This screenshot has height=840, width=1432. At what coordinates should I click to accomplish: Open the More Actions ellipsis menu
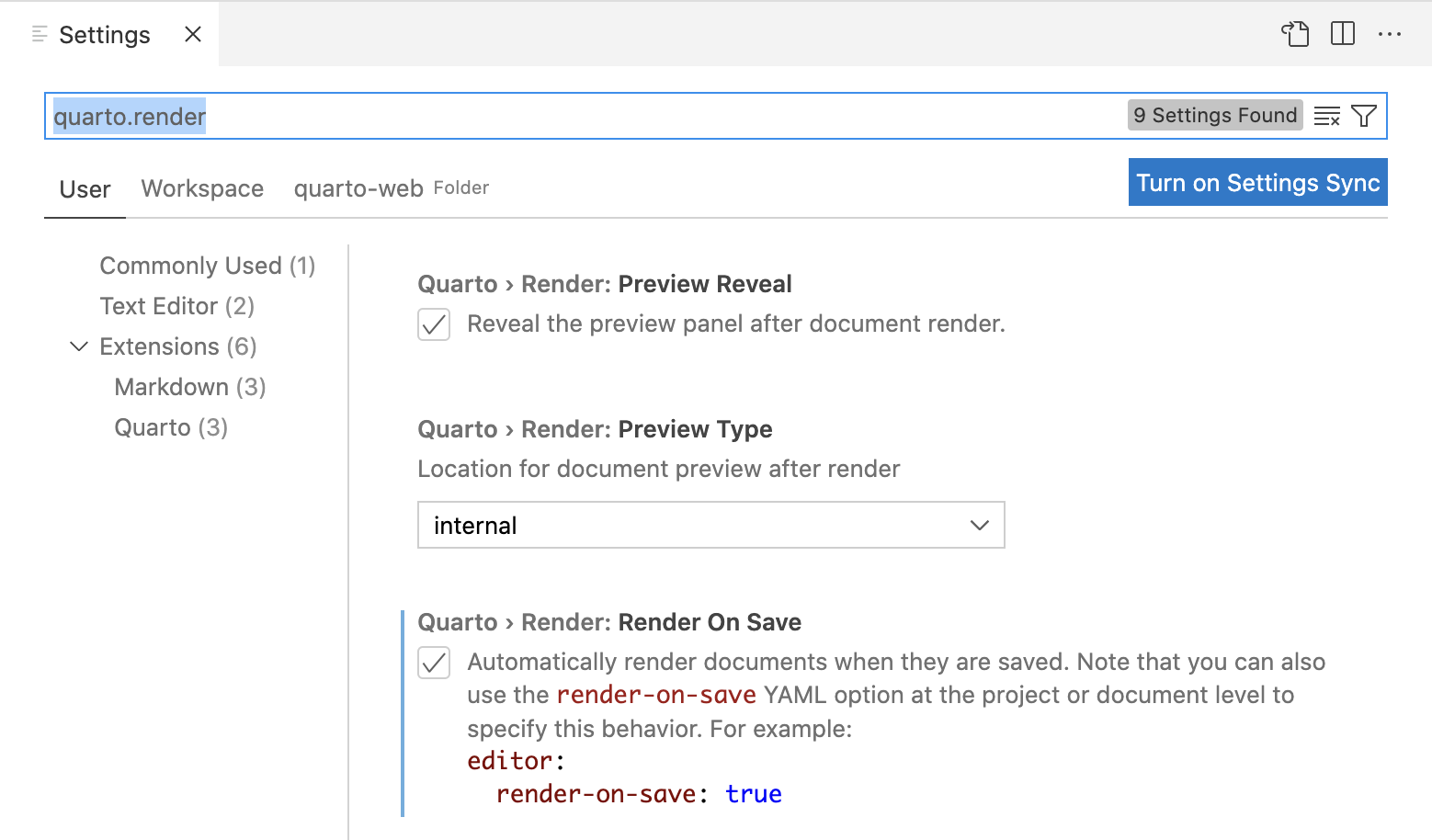1390,35
